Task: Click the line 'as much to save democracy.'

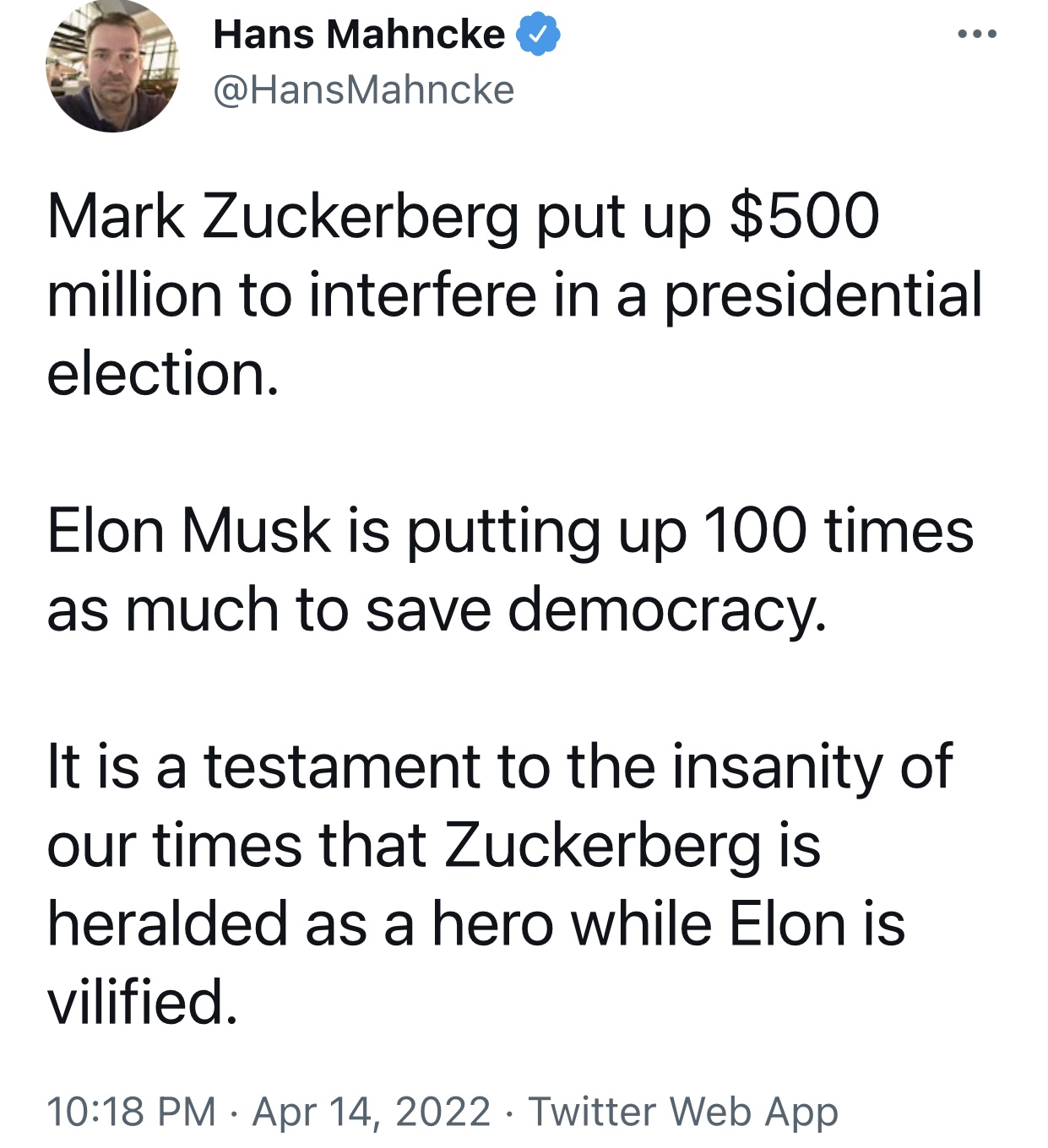Action: tap(437, 609)
